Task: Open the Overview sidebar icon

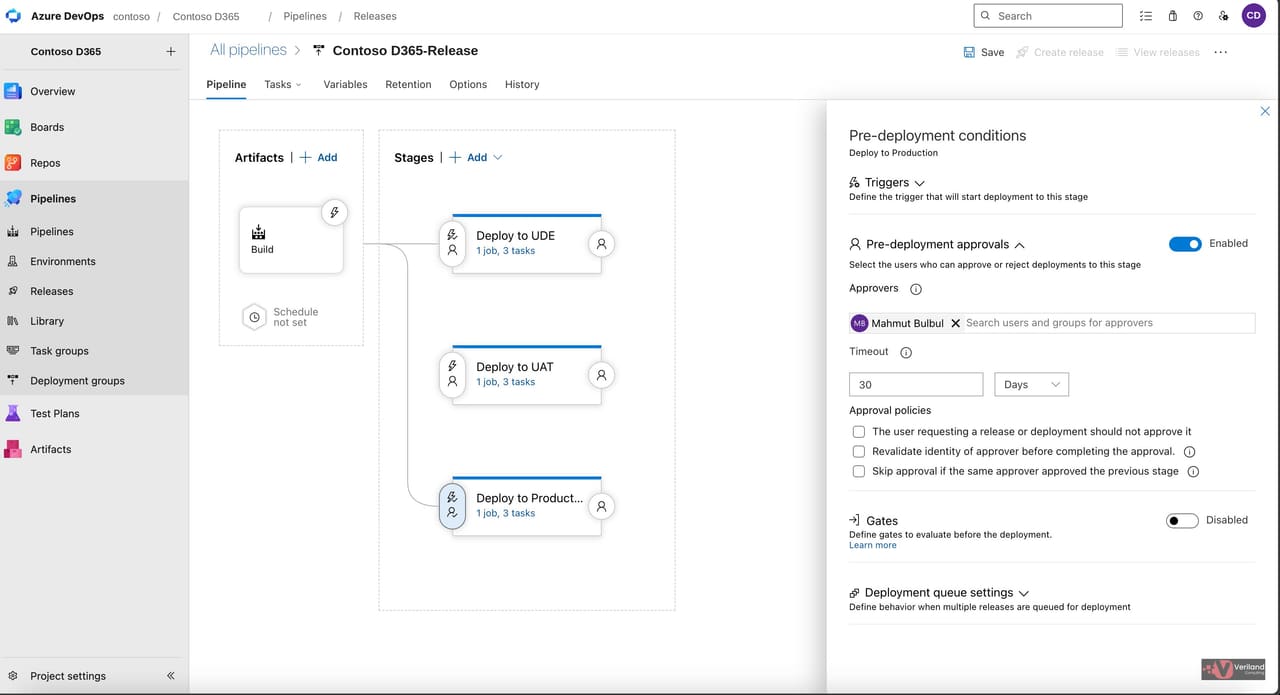Action: (x=13, y=91)
